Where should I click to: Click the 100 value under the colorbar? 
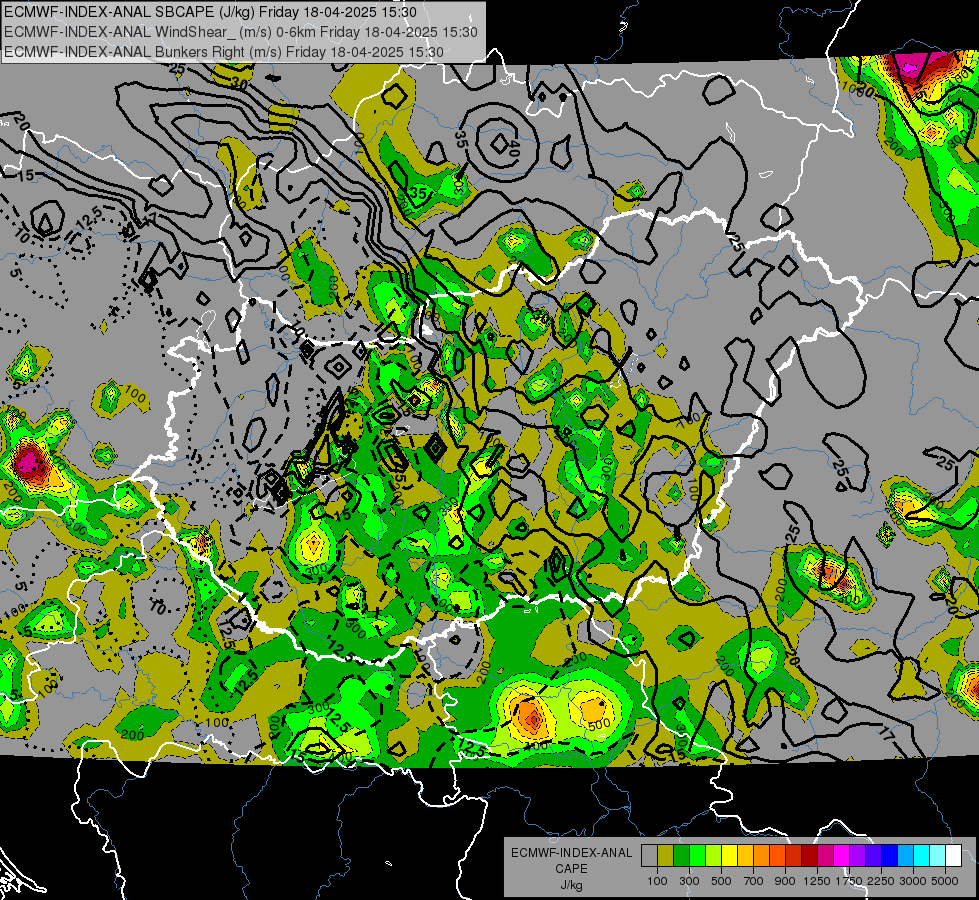[657, 881]
